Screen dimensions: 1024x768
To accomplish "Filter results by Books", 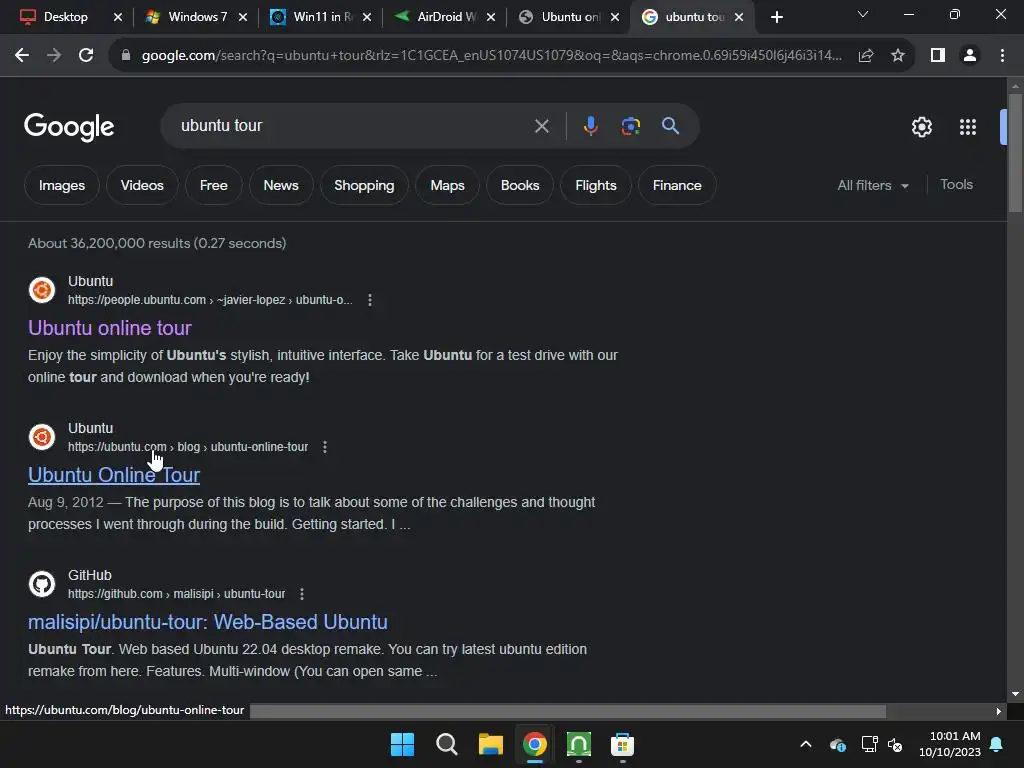I will tap(520, 185).
